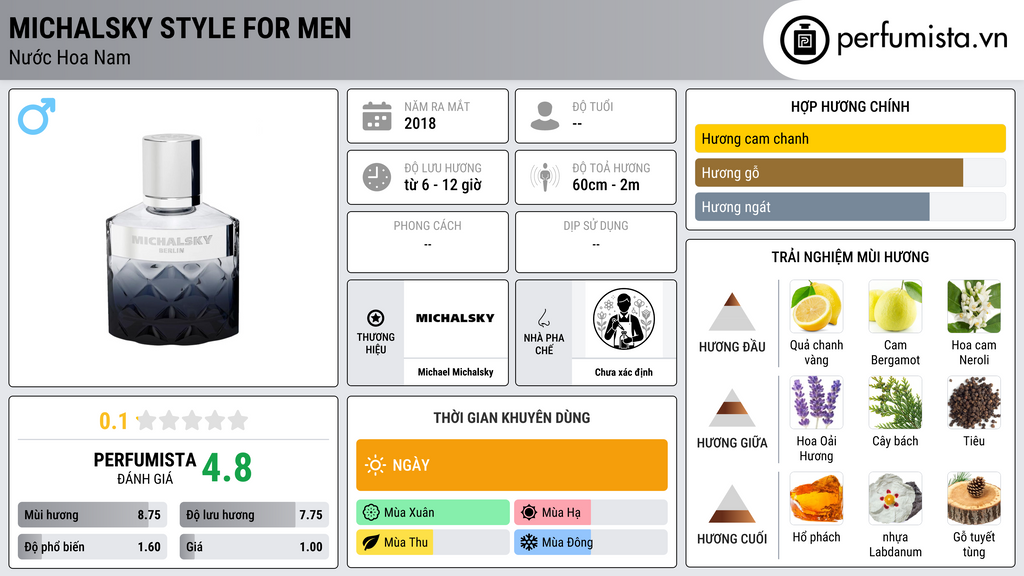Click the Hoa cam Neroli flower image

[974, 307]
